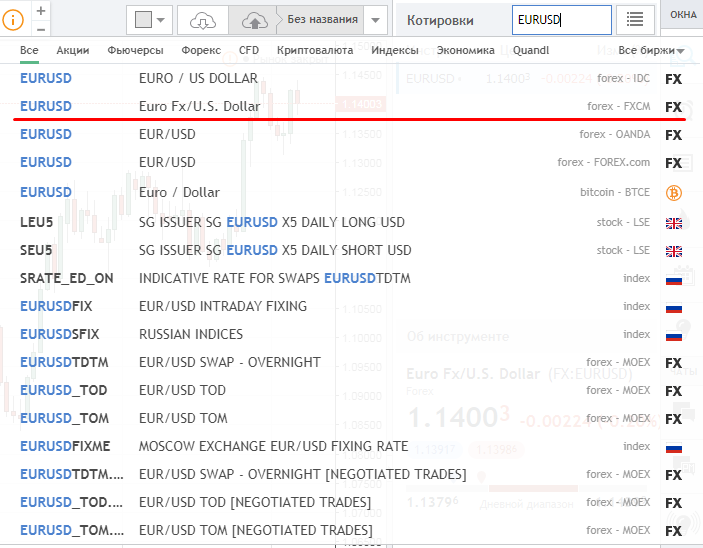703x548 pixels.
Task: Expand dropdown arrow next to Без названия
Action: (x=376, y=20)
